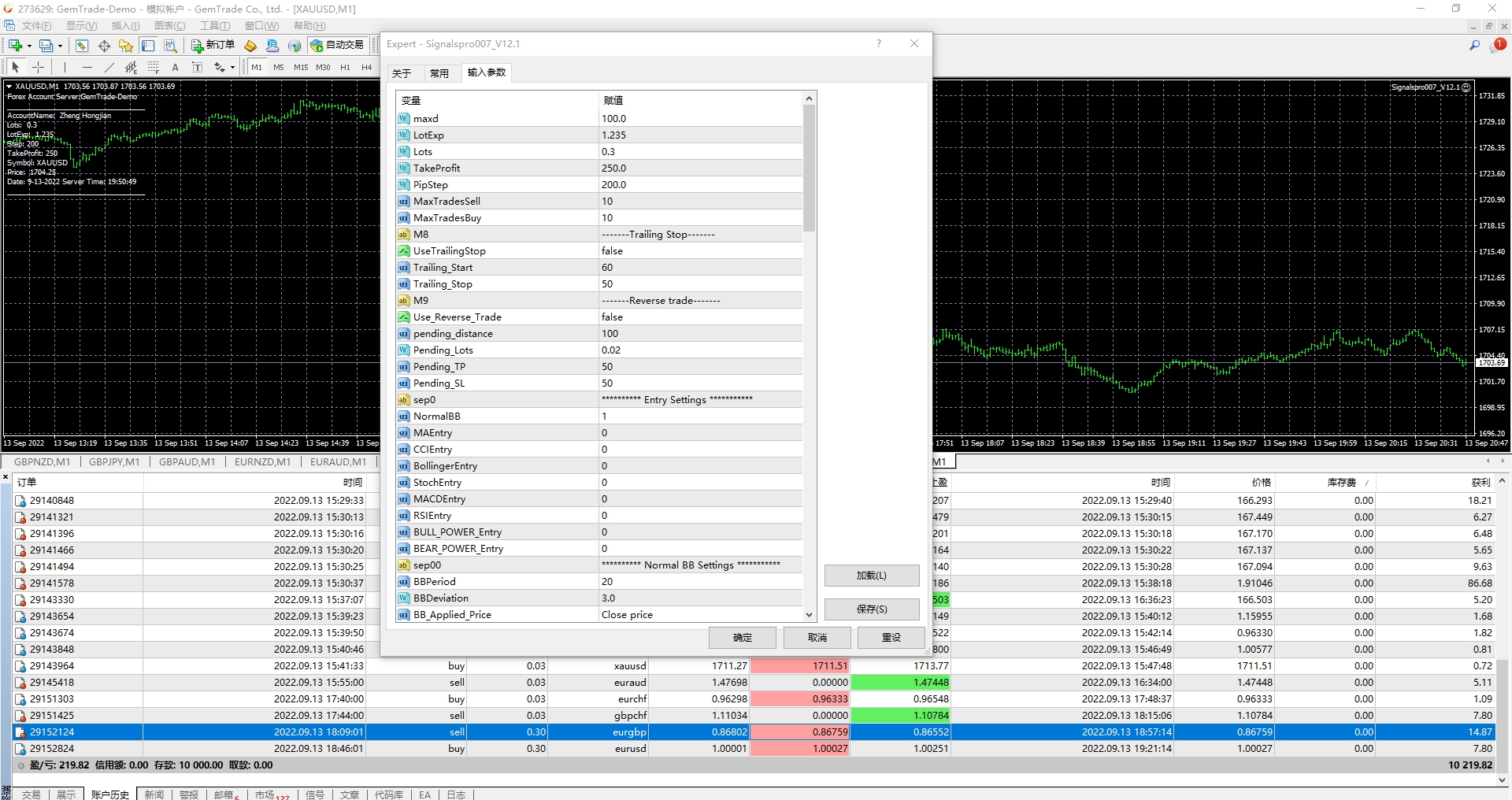1512x800 pixels.
Task: Open the Market Watch panel icon
Action: (x=82, y=46)
